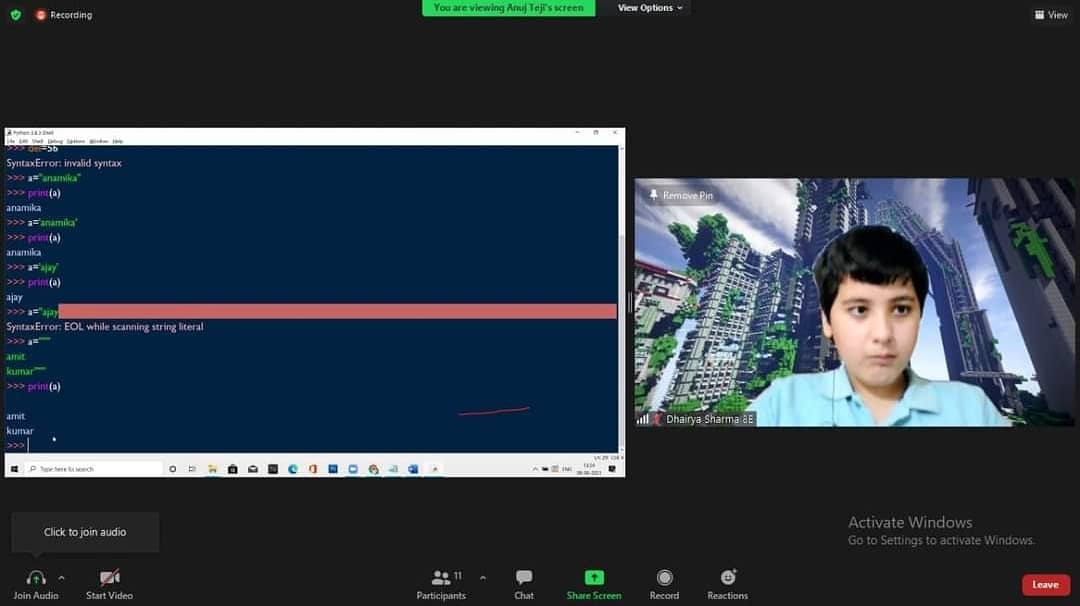Viewport: 1080px width, 606px height.
Task: Open the notification center in shared taskbar
Action: [612, 469]
